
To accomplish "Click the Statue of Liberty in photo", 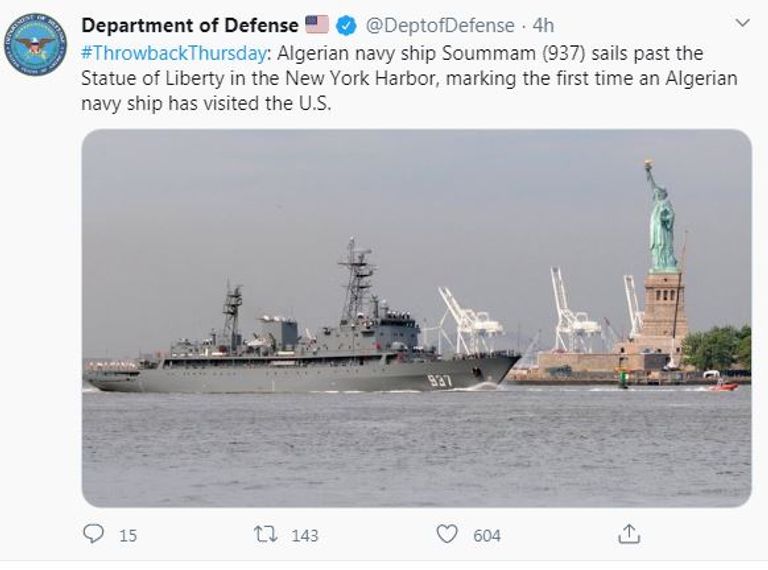I will (660, 225).
